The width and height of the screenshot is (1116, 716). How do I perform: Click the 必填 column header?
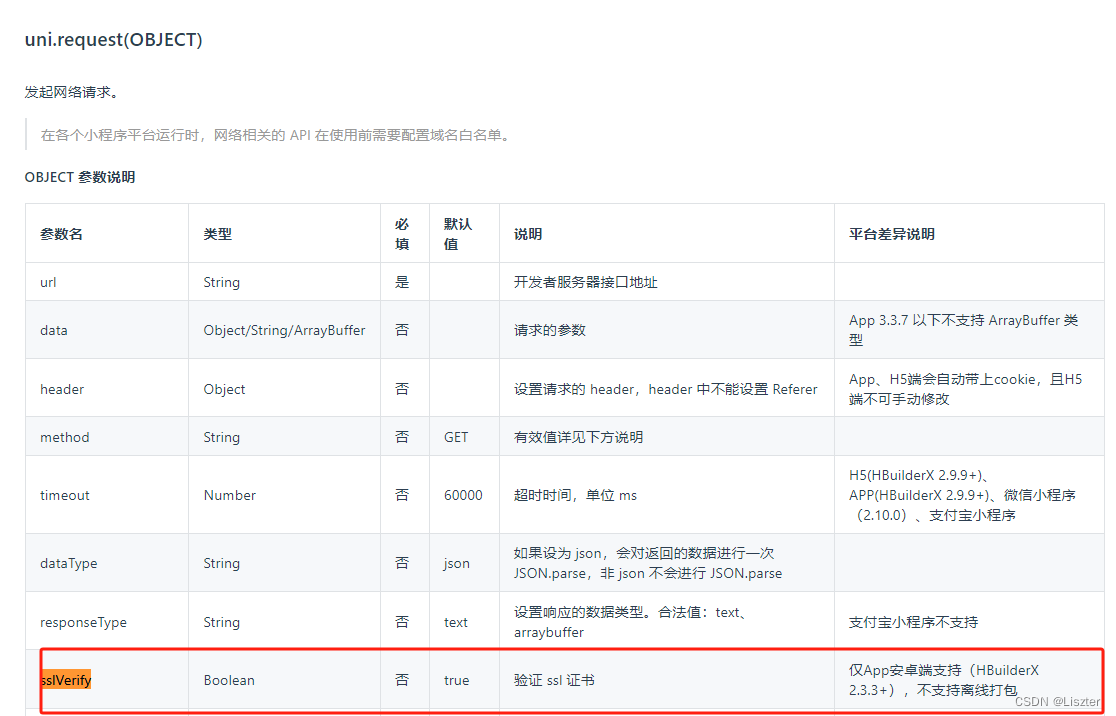pos(403,233)
